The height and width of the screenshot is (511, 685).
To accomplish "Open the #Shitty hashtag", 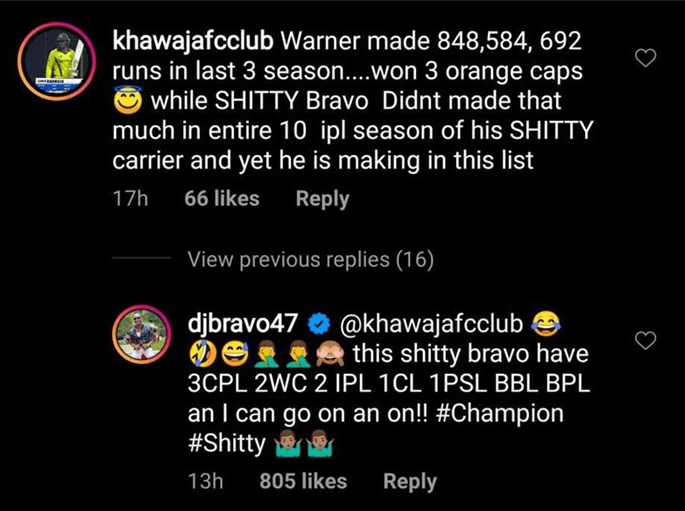I will [226, 444].
